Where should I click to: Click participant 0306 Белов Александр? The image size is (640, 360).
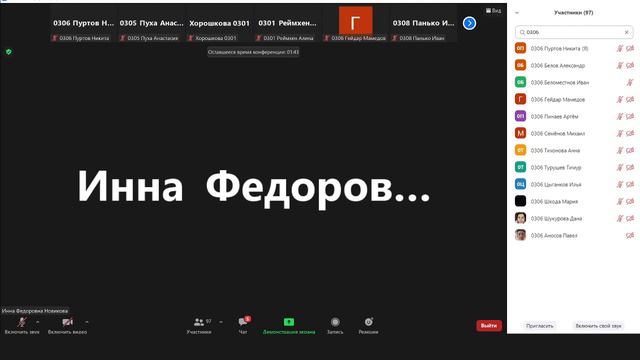pyautogui.click(x=573, y=65)
